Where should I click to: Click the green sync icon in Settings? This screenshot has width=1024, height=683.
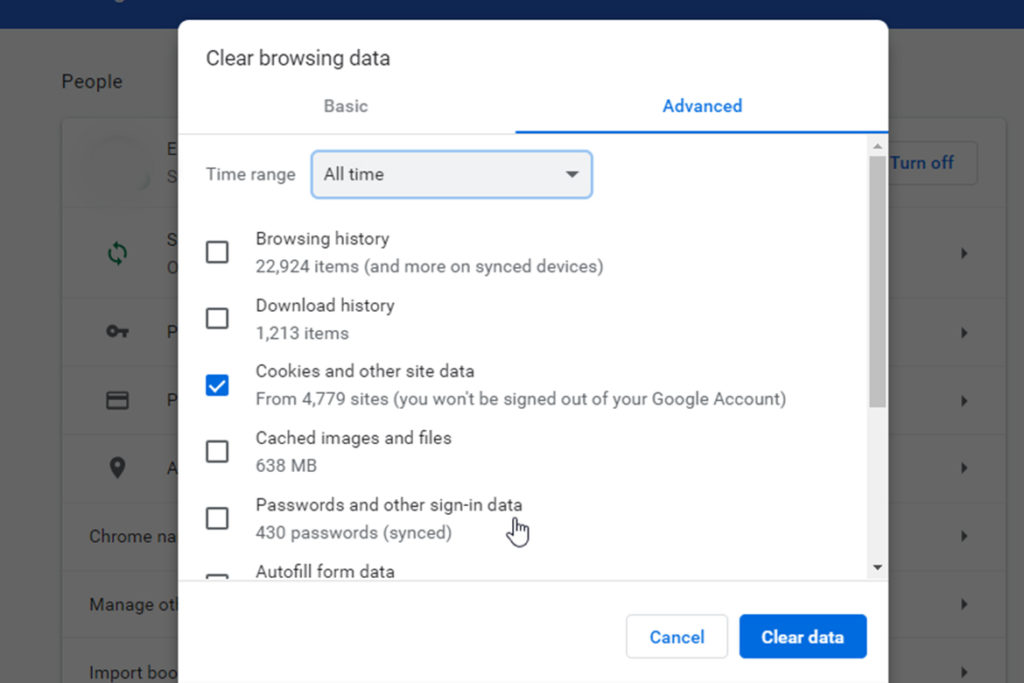point(118,253)
